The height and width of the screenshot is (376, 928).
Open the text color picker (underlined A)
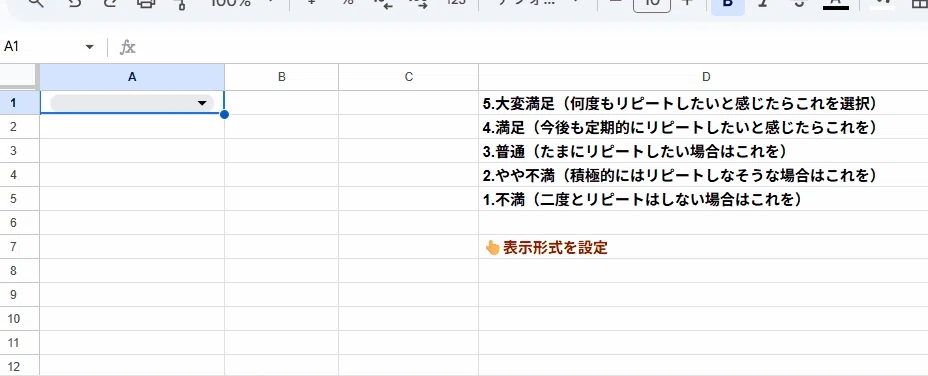click(836, 4)
